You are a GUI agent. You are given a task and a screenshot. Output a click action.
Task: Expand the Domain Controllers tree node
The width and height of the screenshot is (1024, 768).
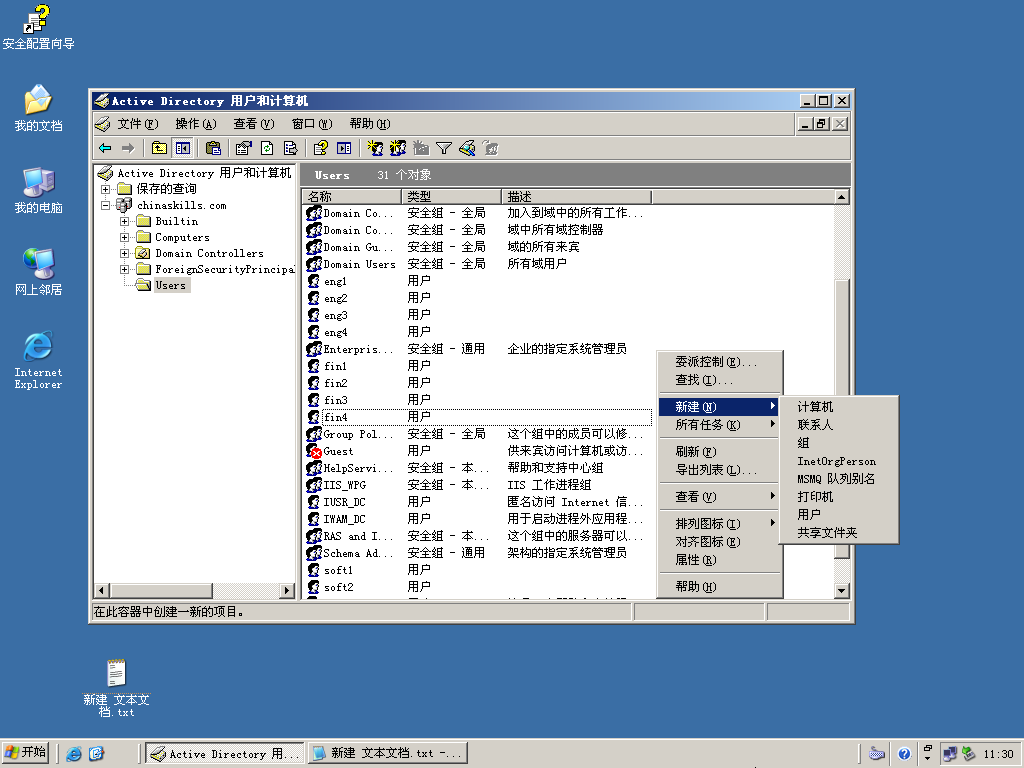(x=124, y=253)
